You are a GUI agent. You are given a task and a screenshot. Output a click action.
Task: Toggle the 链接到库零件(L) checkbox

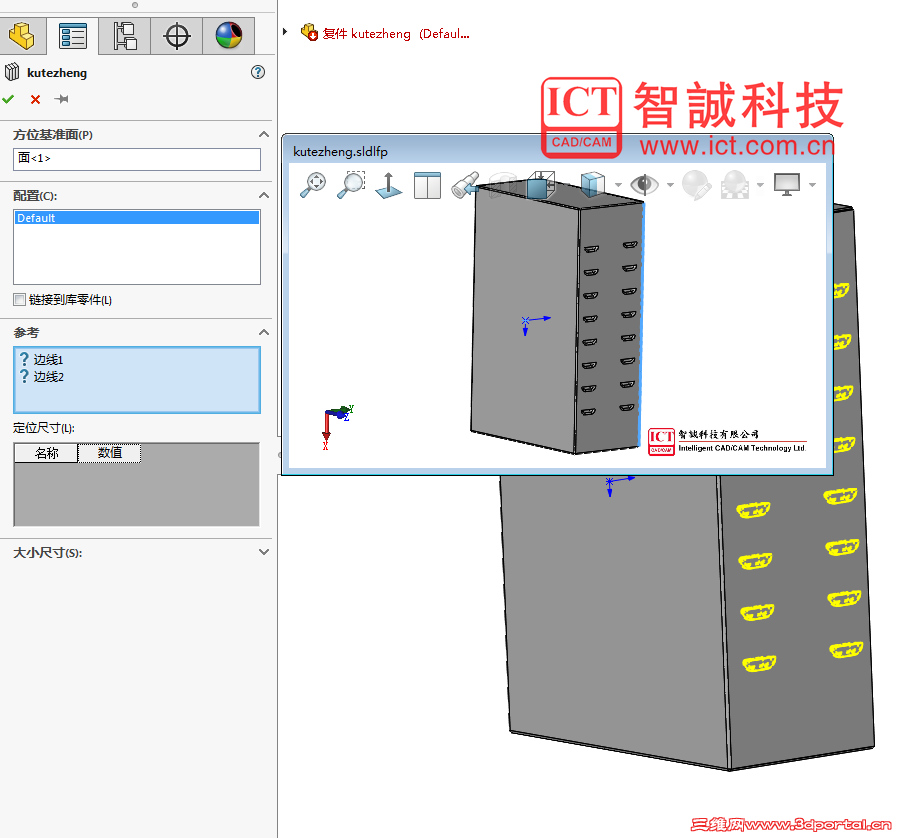20,299
